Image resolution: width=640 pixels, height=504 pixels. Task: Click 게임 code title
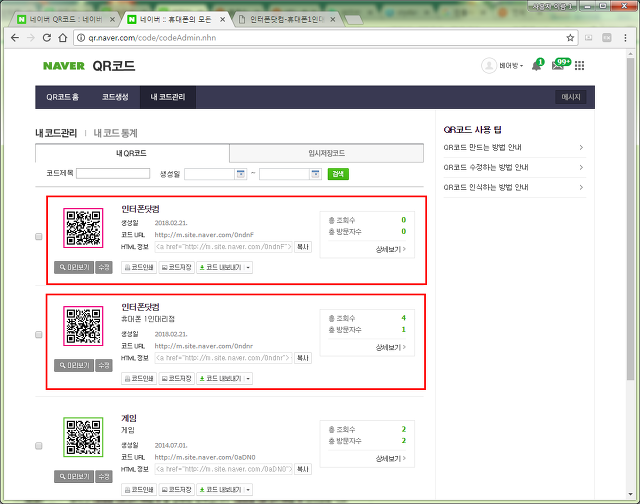click(x=129, y=418)
